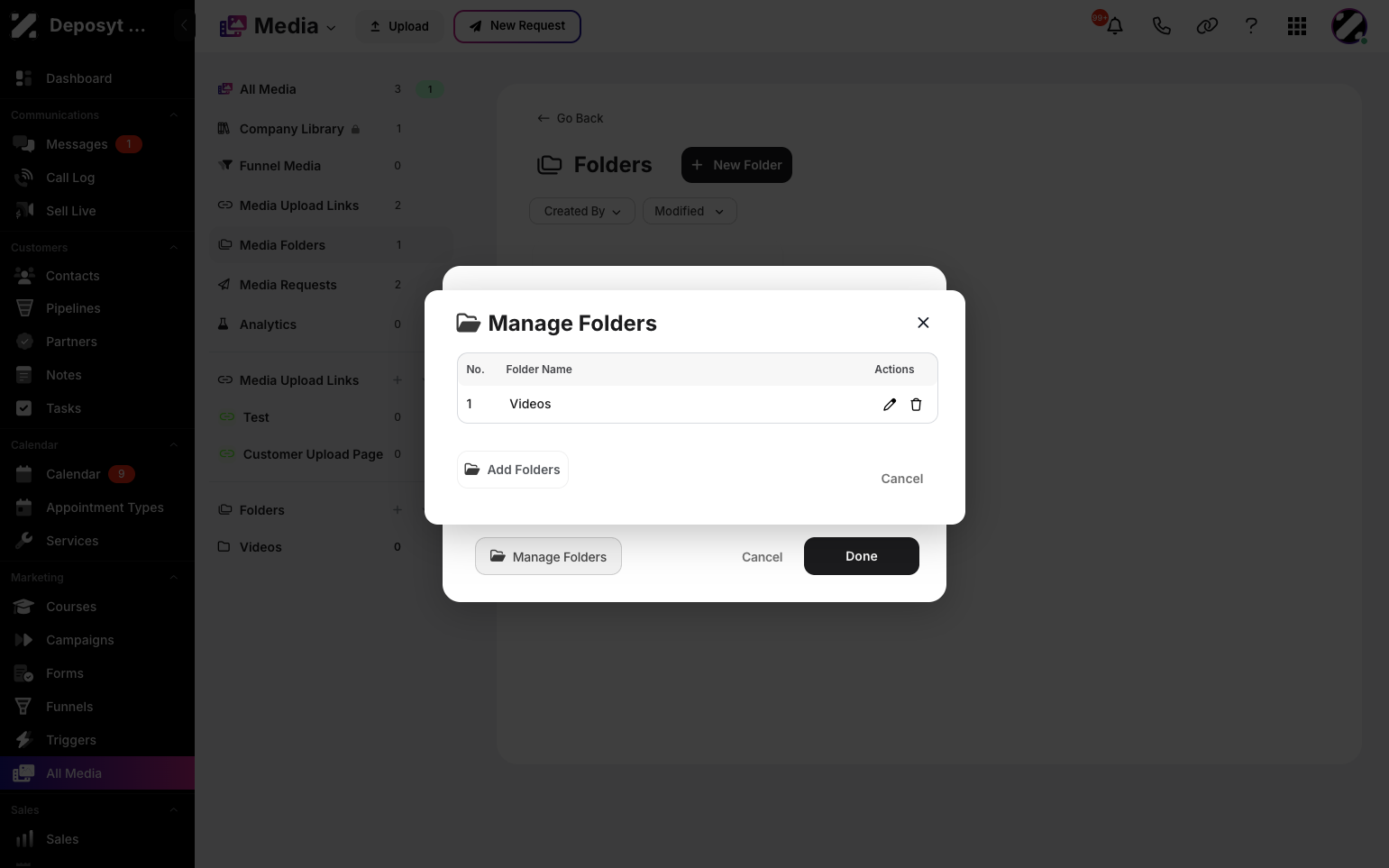Viewport: 1389px width, 868px height.
Task: Open the user profile avatar
Action: [1349, 26]
